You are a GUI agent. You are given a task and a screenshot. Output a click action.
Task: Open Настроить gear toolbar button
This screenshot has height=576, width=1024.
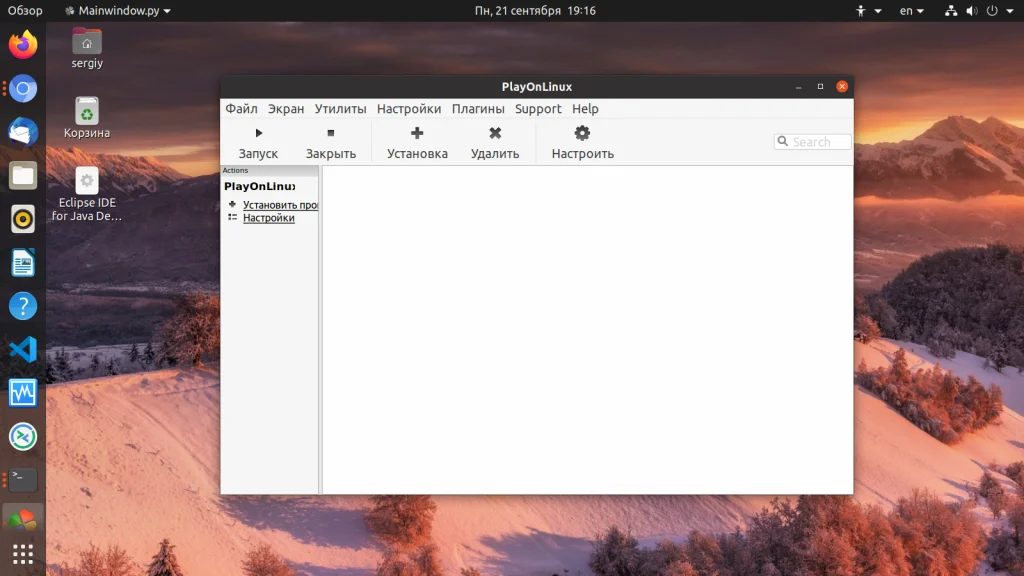pyautogui.click(x=583, y=142)
